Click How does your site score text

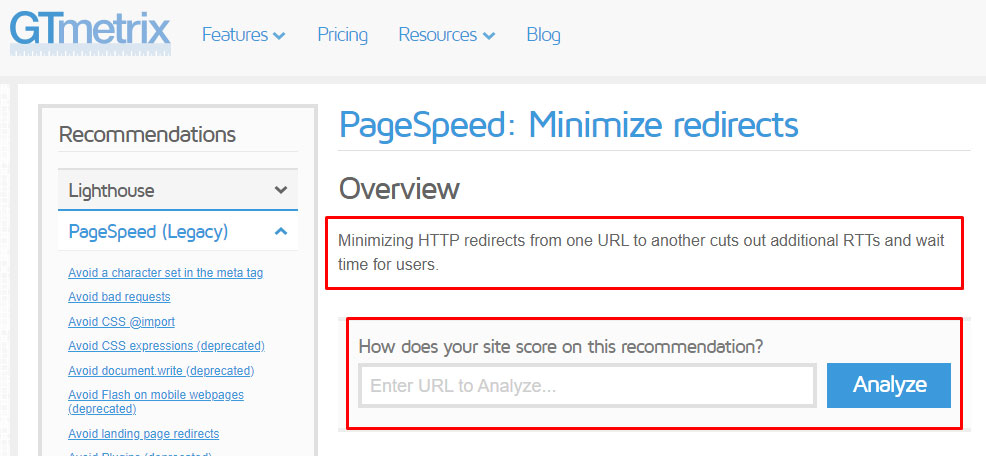pyautogui.click(x=561, y=347)
